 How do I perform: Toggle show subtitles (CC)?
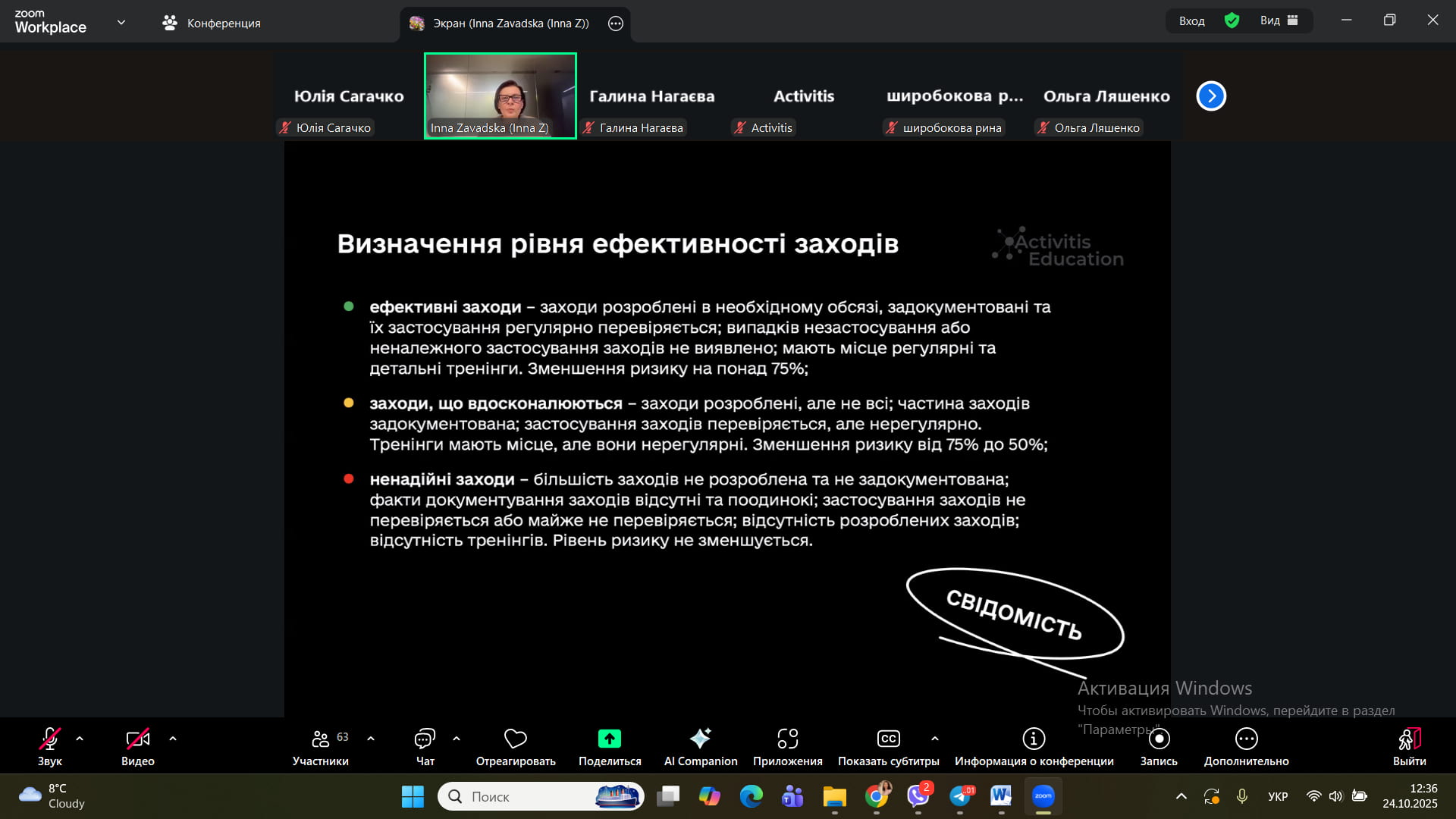tap(888, 739)
